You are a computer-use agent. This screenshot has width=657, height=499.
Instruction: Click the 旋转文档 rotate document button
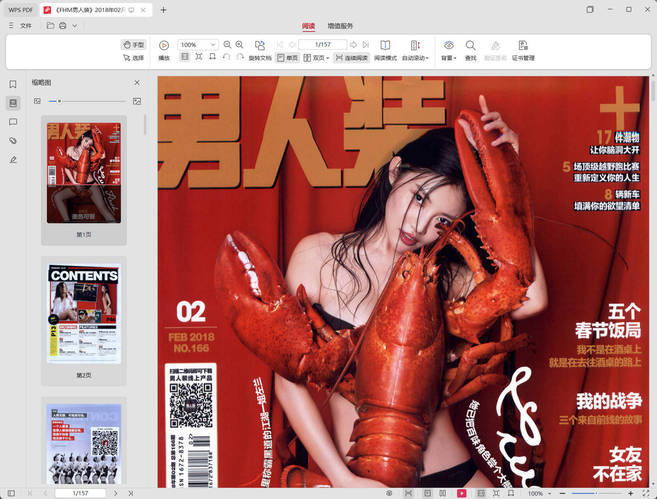point(259,58)
